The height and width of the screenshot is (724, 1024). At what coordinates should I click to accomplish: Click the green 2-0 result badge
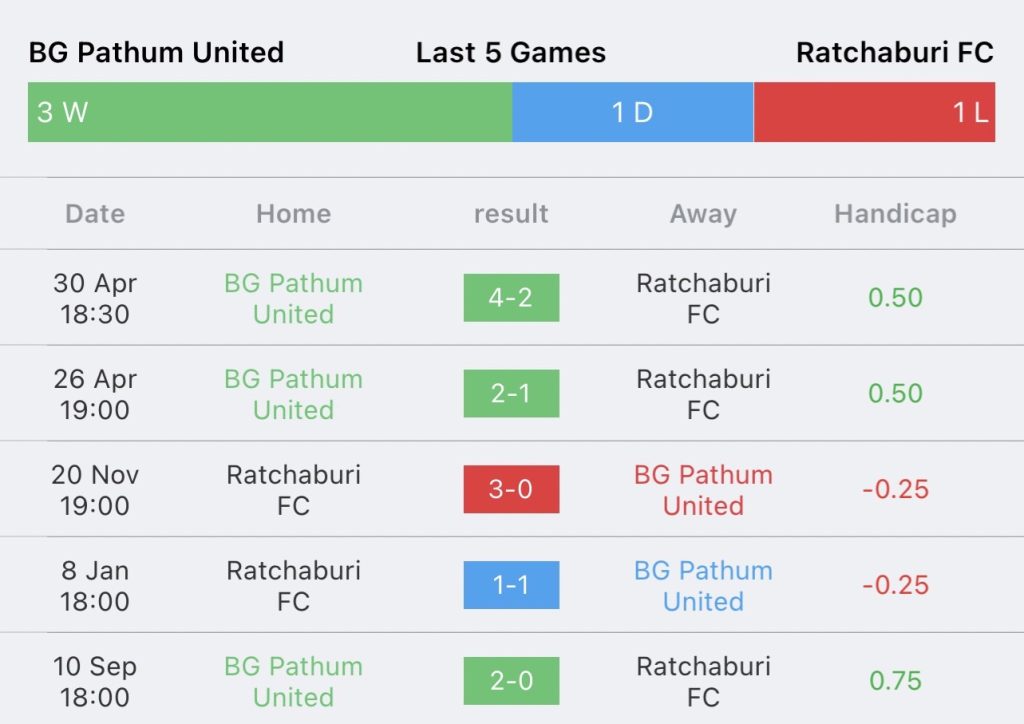pyautogui.click(x=511, y=681)
